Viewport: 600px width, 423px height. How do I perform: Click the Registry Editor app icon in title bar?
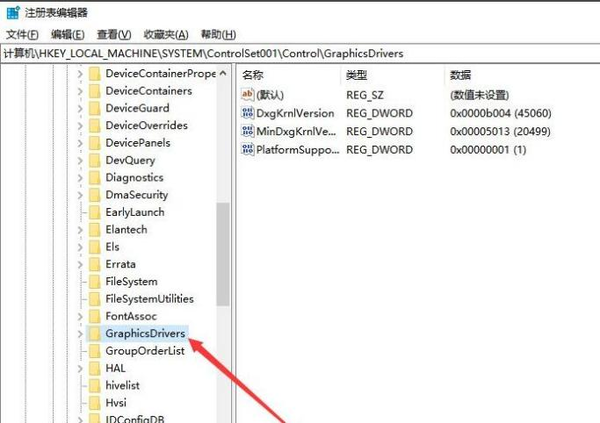pyautogui.click(x=13, y=12)
